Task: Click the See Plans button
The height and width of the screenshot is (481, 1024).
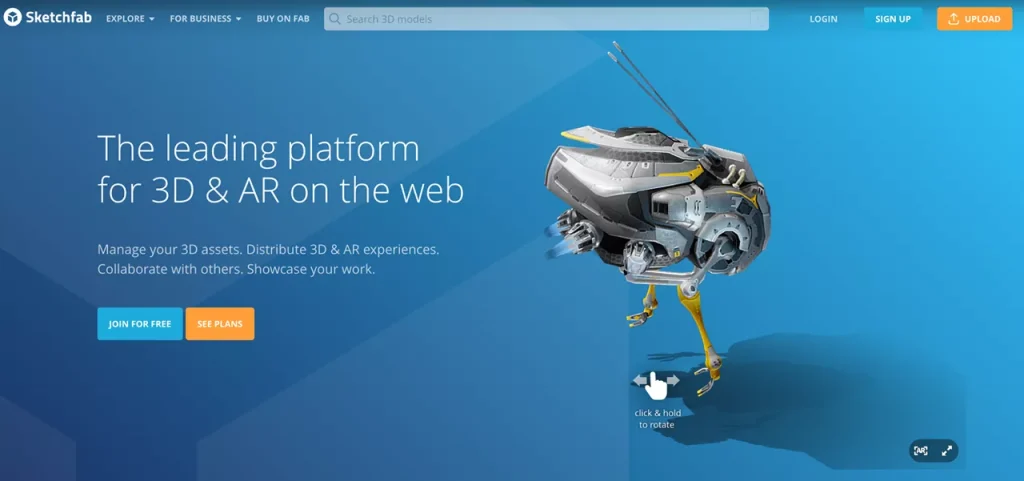Action: 219,324
